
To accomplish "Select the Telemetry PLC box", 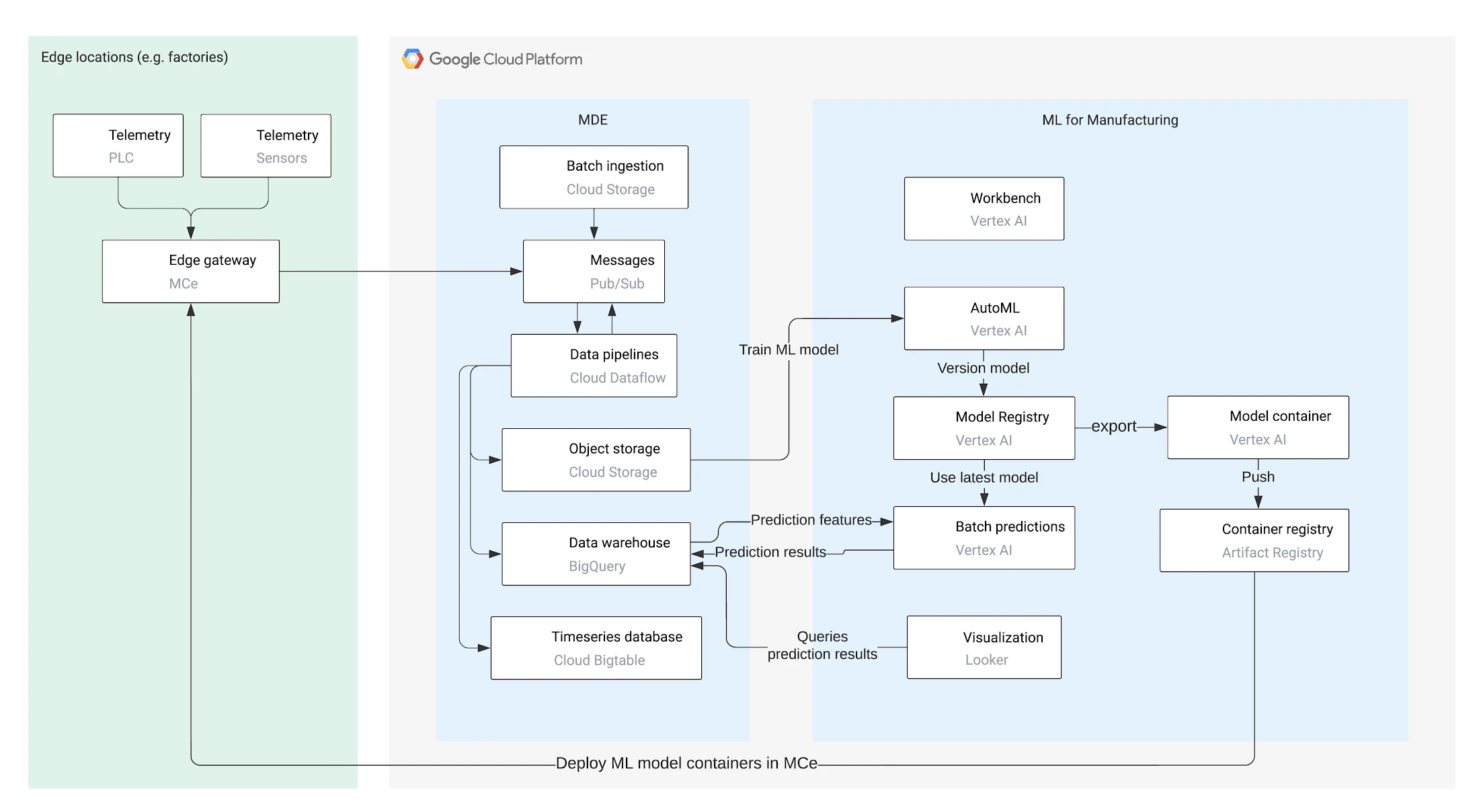I will coord(118,146).
